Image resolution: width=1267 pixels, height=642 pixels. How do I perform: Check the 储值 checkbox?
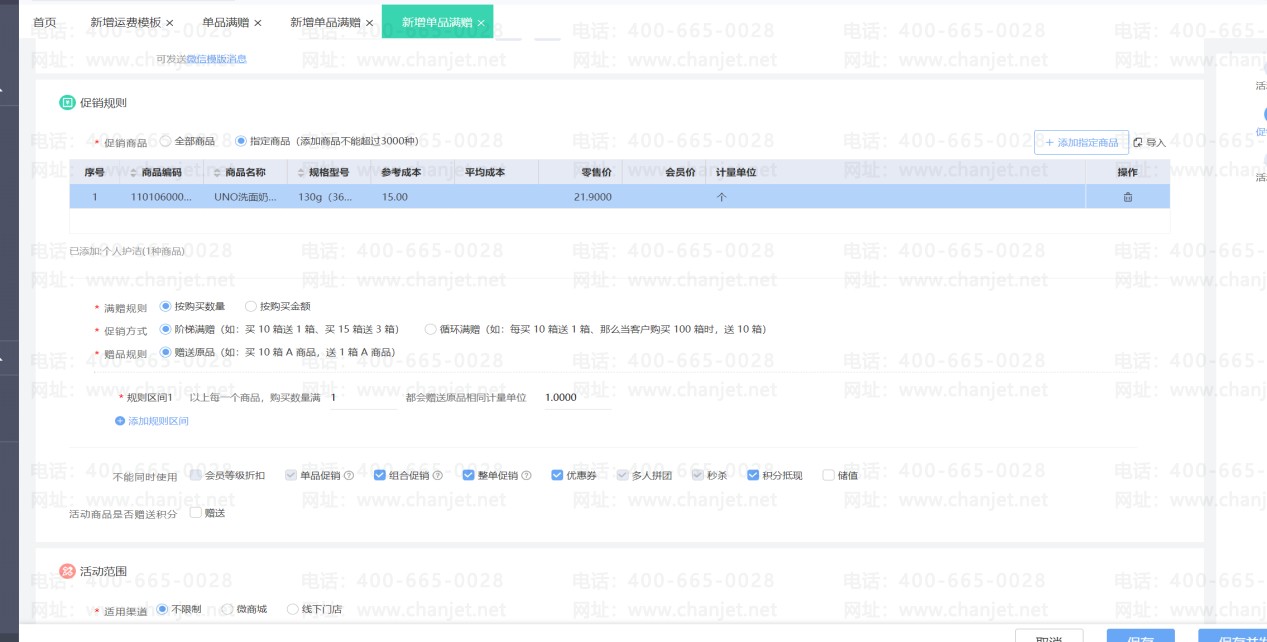[828, 475]
